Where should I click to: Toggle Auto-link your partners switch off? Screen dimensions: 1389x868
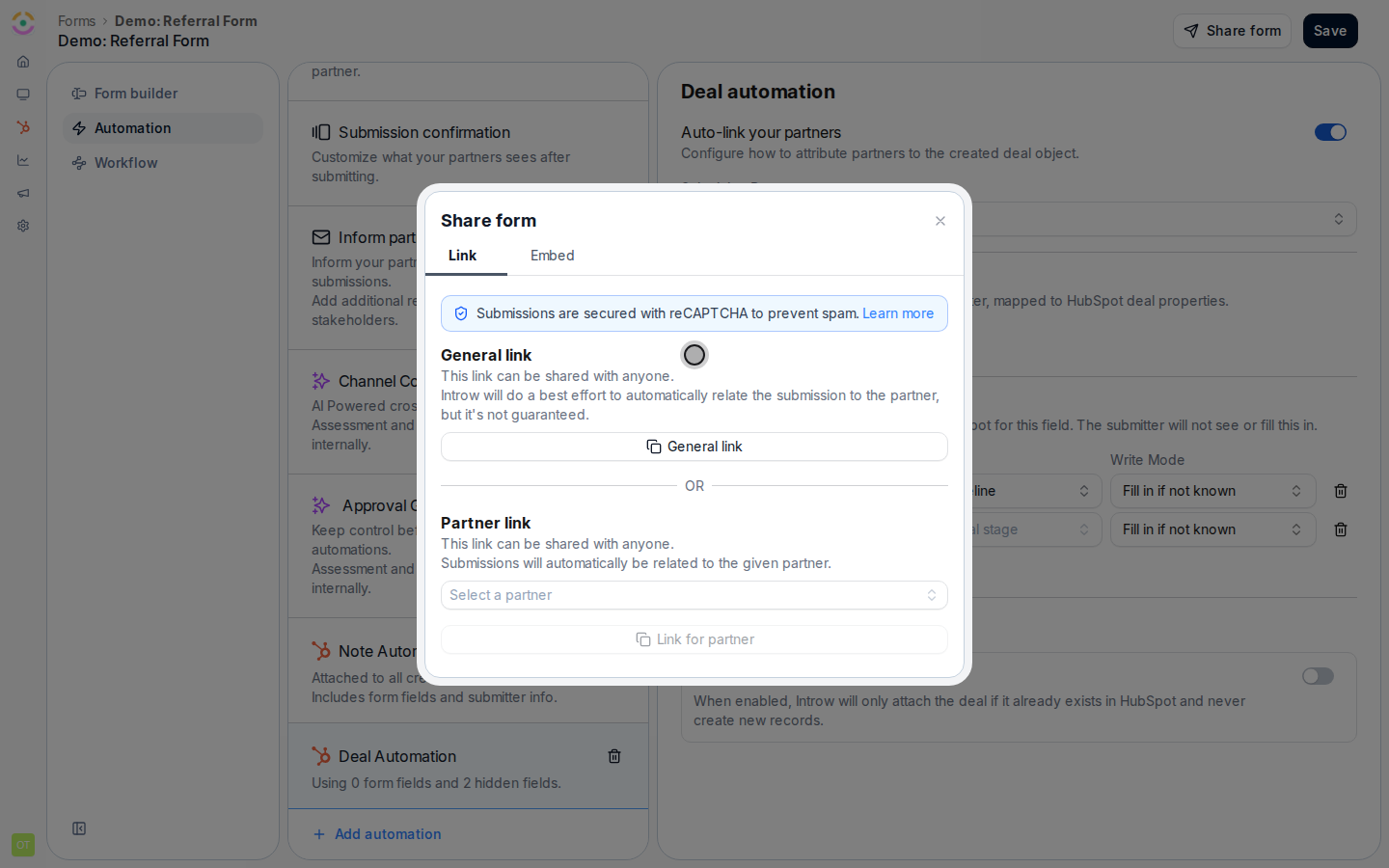point(1330,132)
